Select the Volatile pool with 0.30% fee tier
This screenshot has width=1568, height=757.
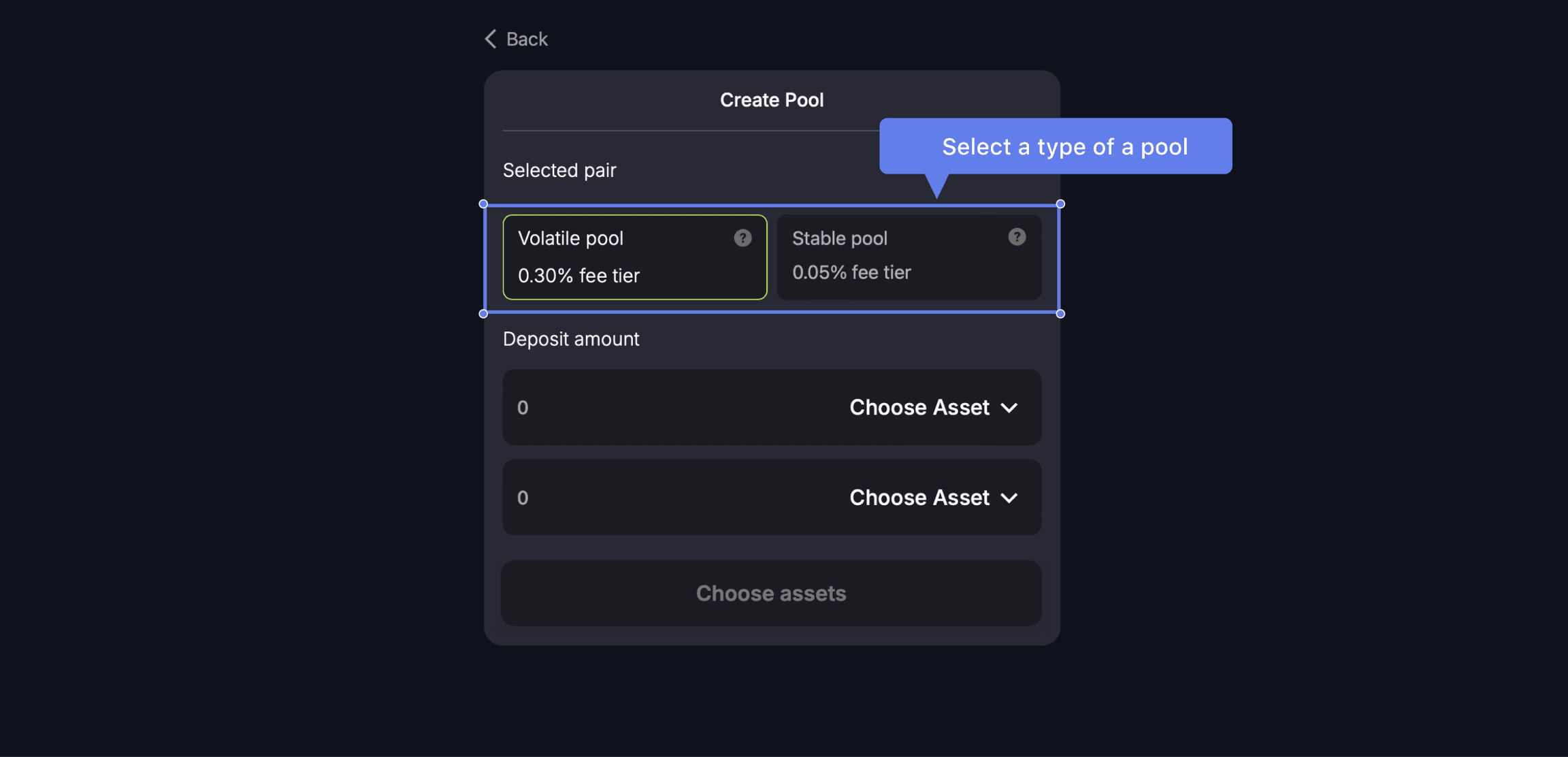pyautogui.click(x=634, y=257)
